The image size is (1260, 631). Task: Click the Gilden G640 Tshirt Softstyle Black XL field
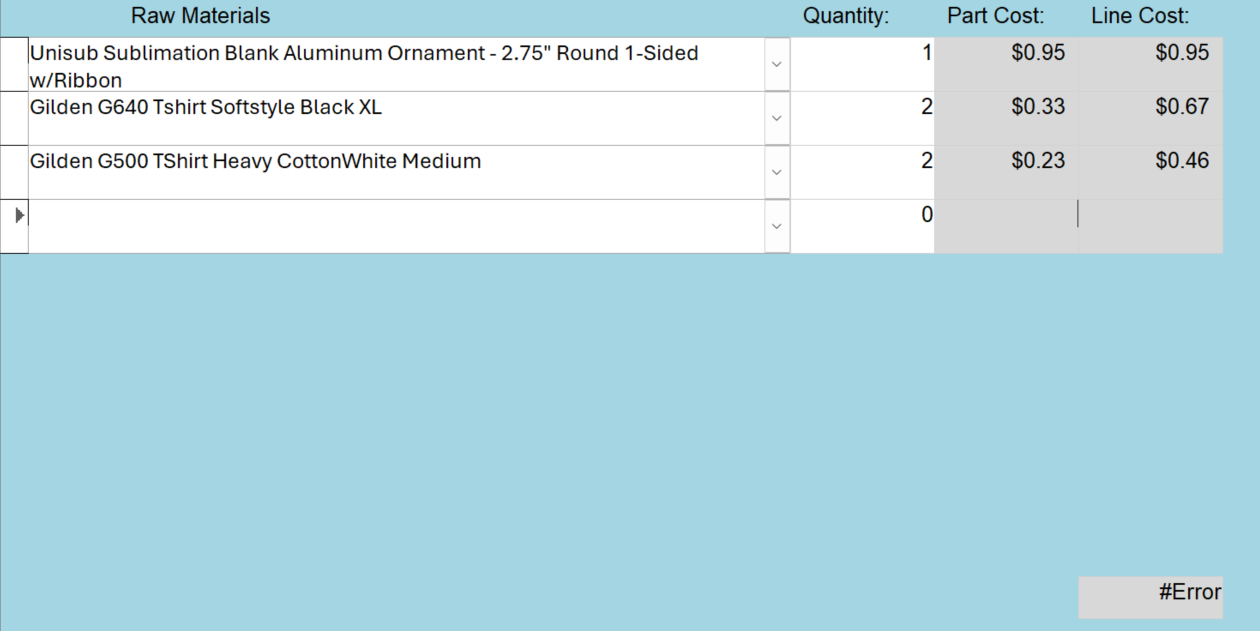click(396, 119)
